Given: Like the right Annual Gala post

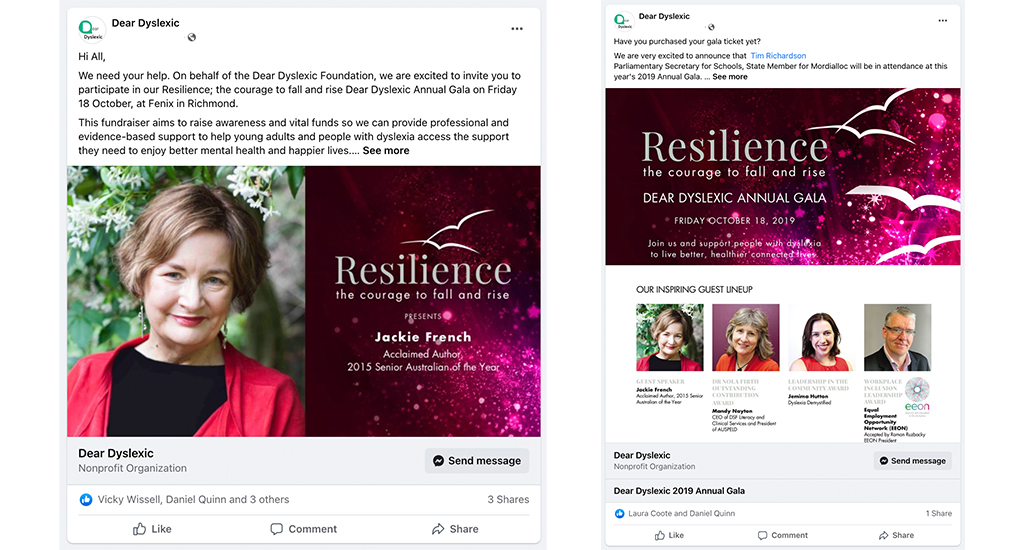Looking at the screenshot, I should [x=669, y=535].
